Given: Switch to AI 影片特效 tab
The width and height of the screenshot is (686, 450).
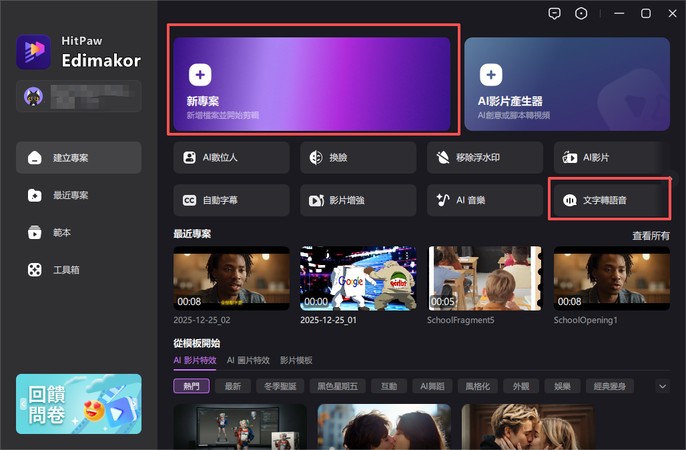Looking at the screenshot, I should point(195,360).
